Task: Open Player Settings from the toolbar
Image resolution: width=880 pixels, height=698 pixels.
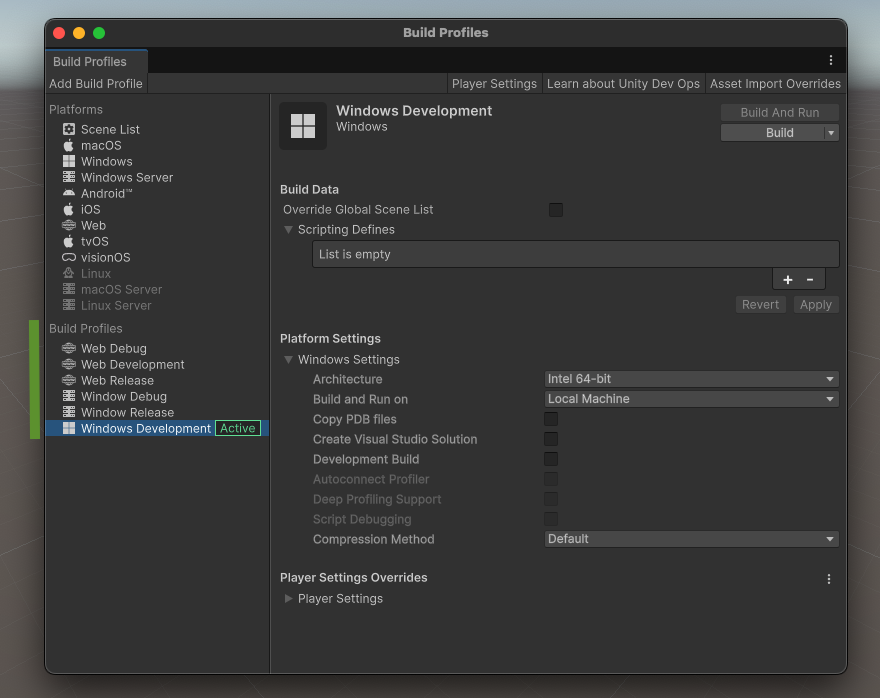Action: (494, 84)
